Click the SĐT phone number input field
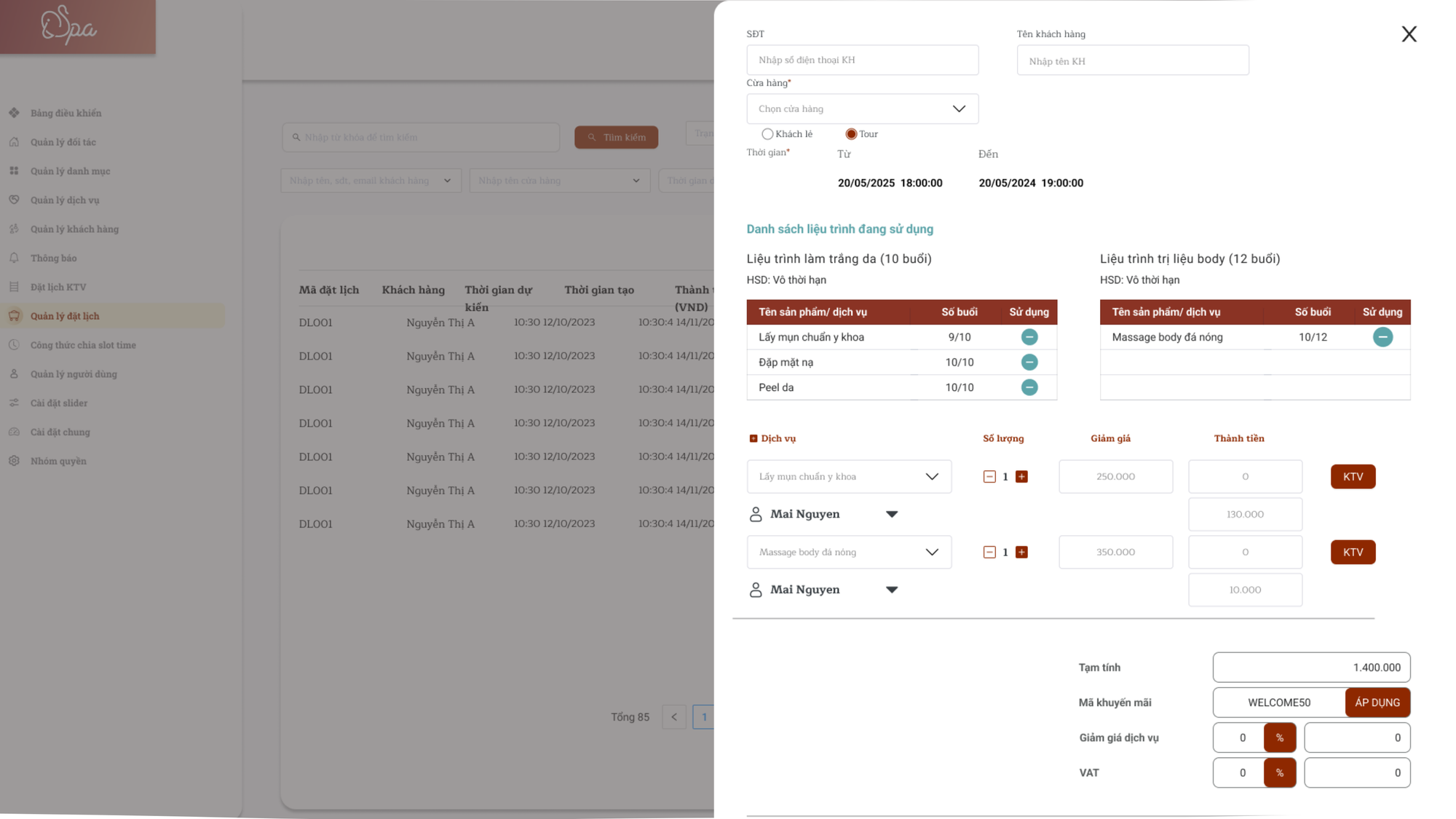This screenshot has width=1456, height=819. click(x=862, y=60)
